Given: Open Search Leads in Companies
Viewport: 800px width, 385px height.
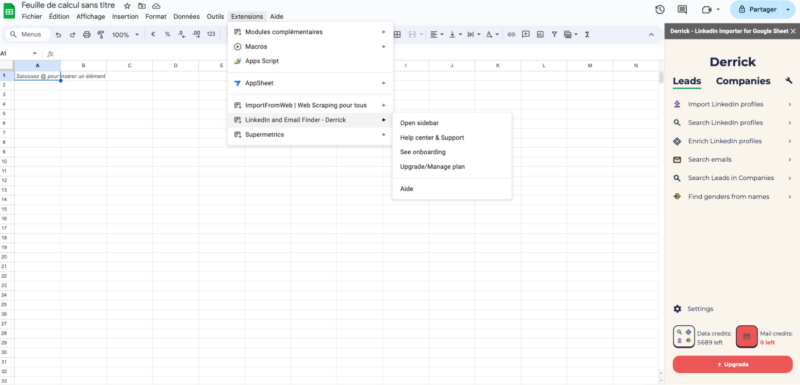Looking at the screenshot, I should click(733, 178).
